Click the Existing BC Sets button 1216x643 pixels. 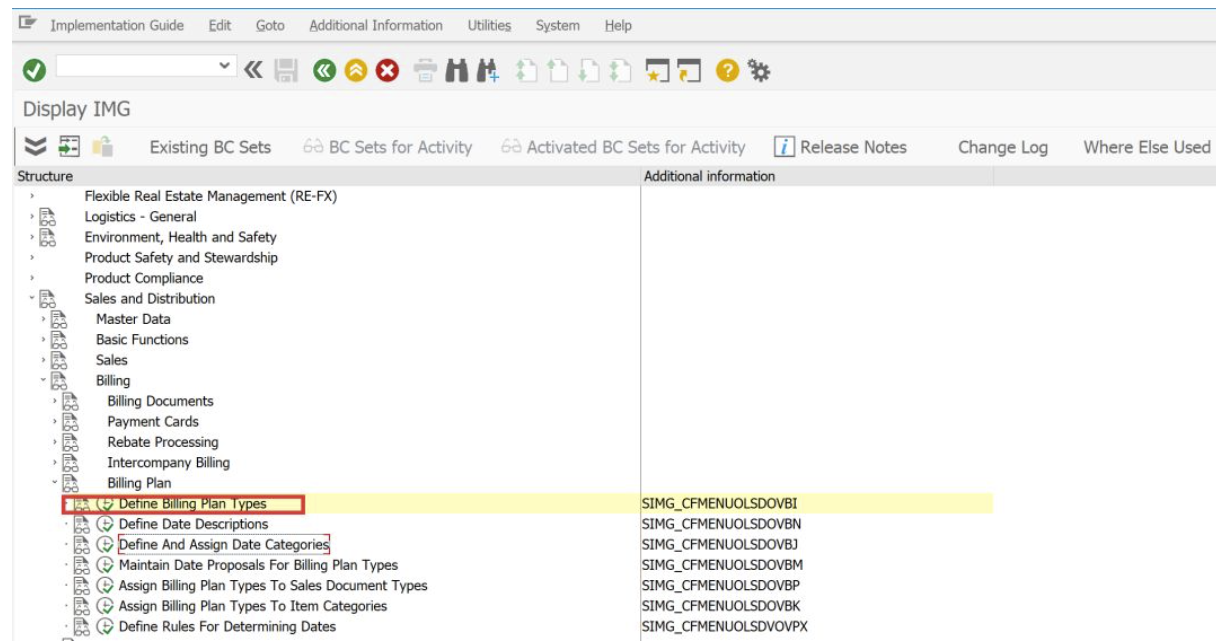pos(210,147)
